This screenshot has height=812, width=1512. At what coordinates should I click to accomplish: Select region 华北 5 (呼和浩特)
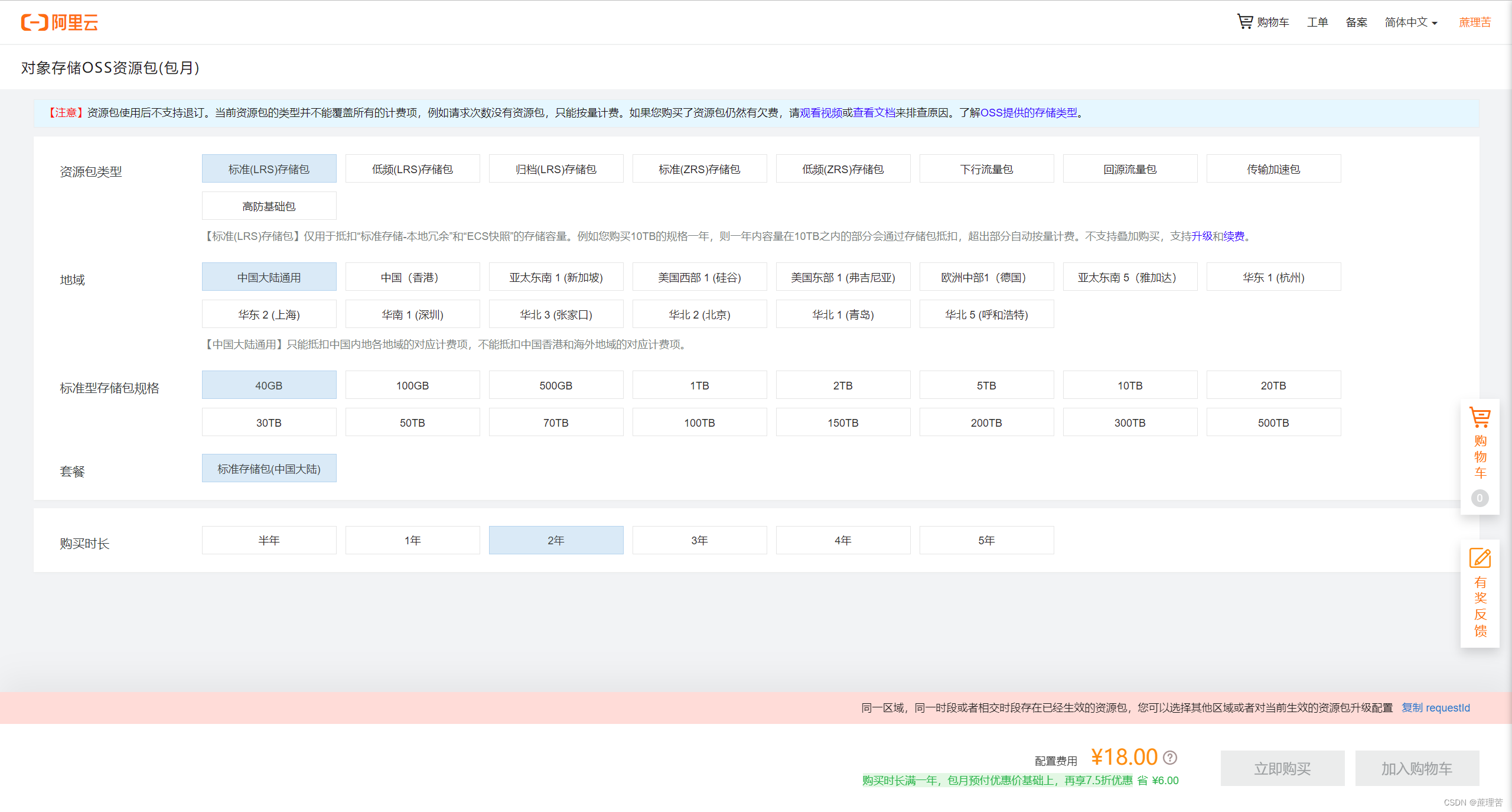point(987,314)
